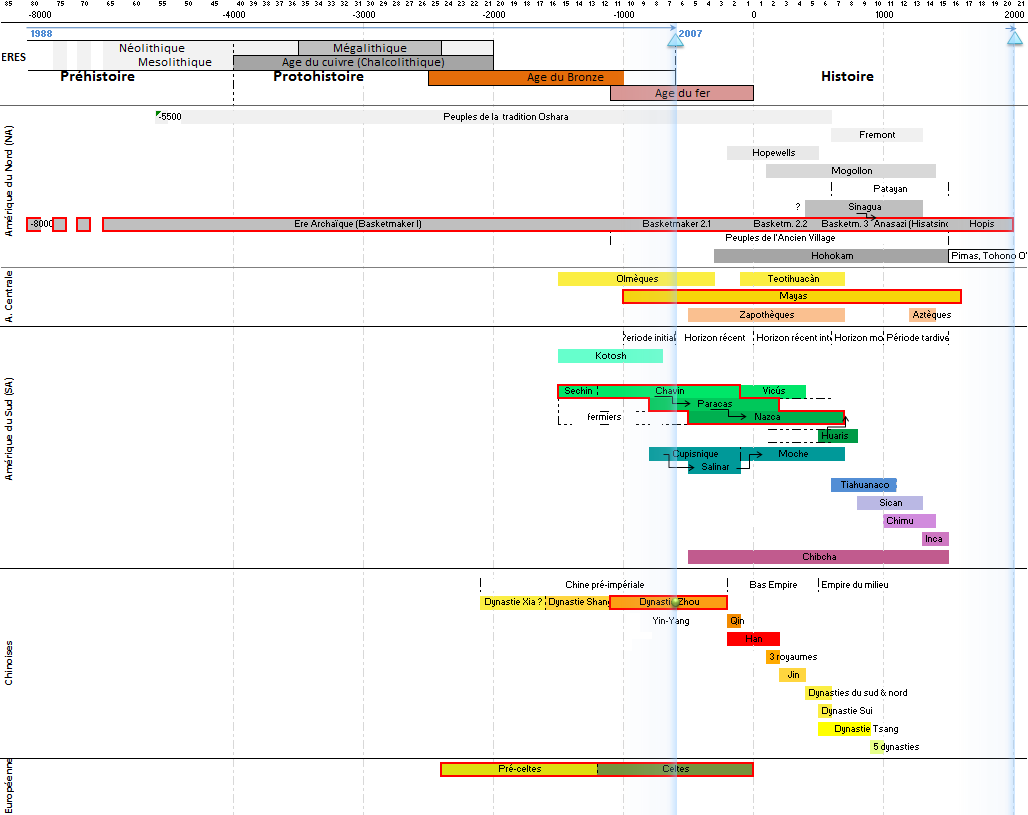The width and height of the screenshot is (1028, 815).
Task: Click the Mégalithique era bar
Action: (x=369, y=48)
